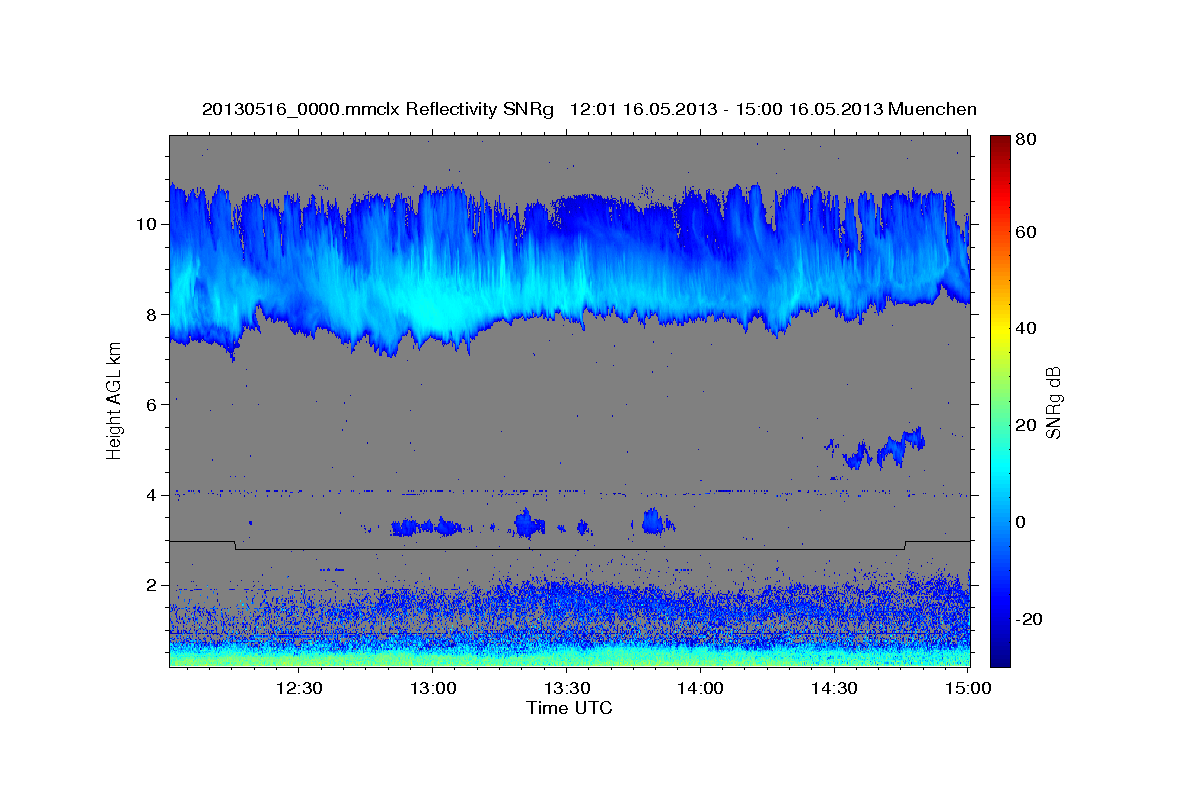Click the colorbar value -20

click(x=1028, y=619)
